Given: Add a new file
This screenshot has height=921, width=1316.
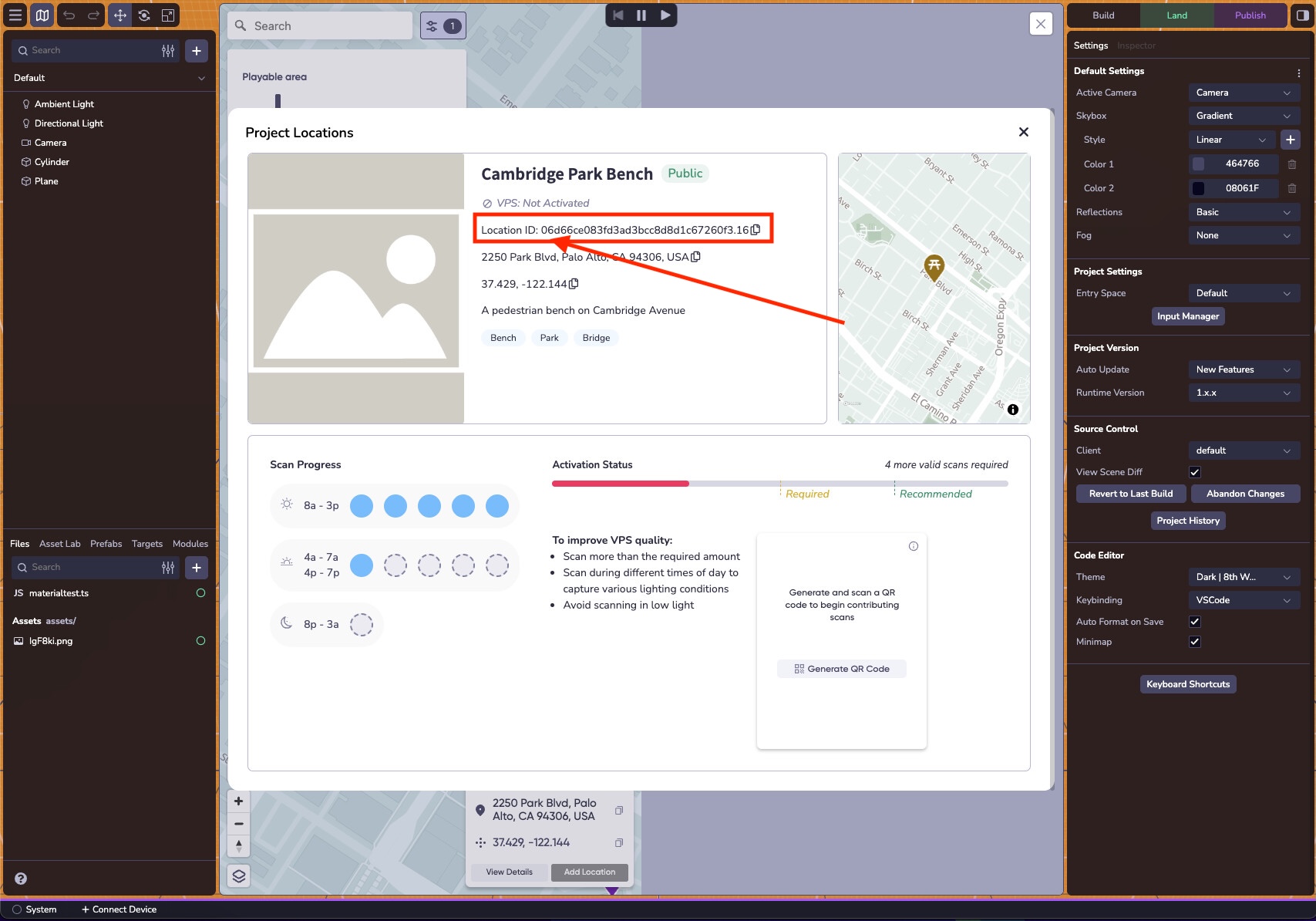Looking at the screenshot, I should (197, 568).
